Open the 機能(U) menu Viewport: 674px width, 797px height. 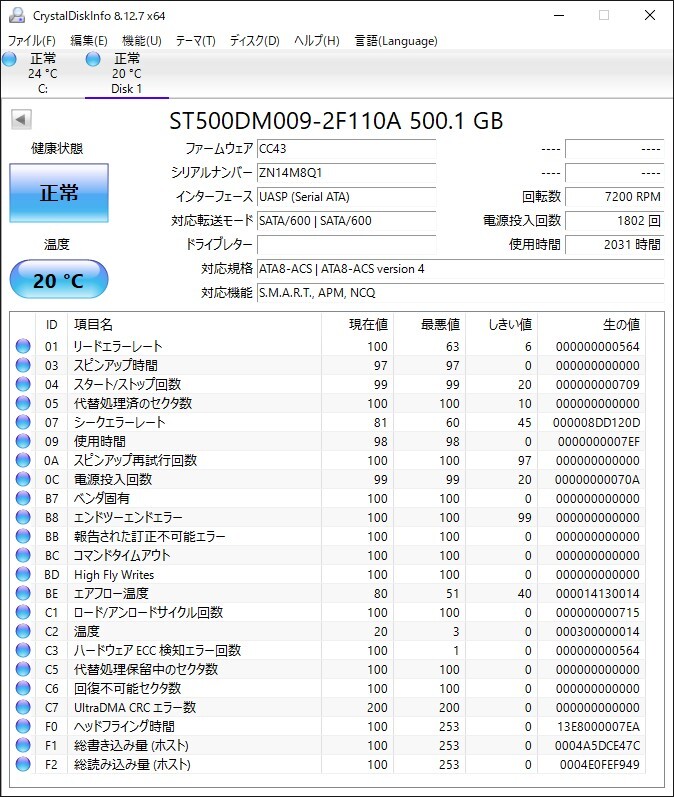142,41
